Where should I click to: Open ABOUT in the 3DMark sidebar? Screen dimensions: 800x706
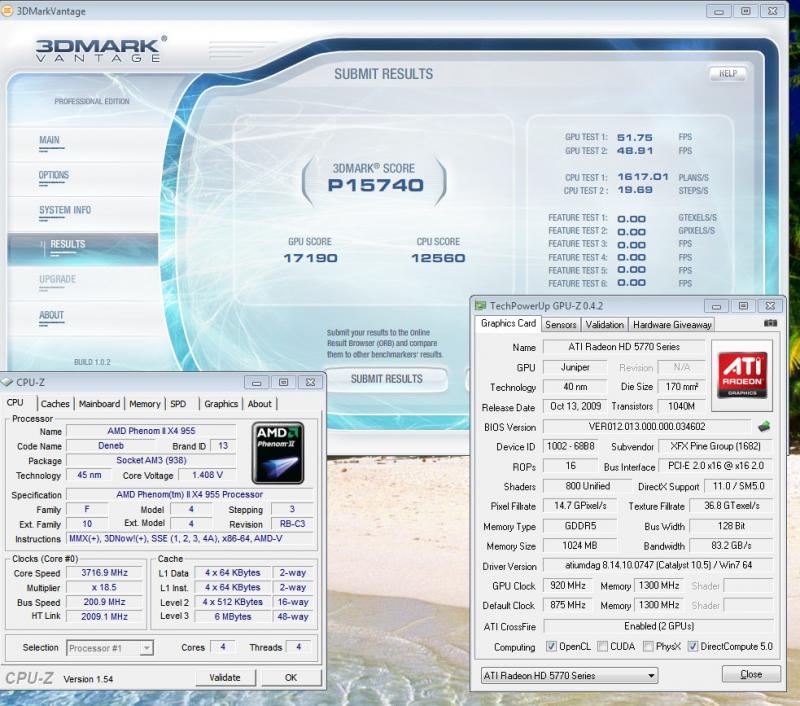coord(52,315)
